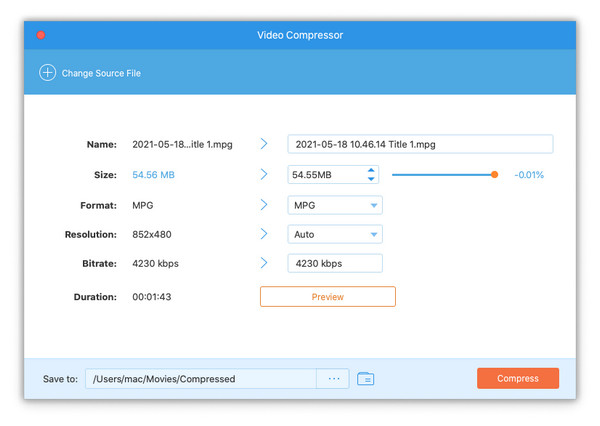Click the arrow chevron in Name row
Image resolution: width=600 pixels, height=426 pixels.
pos(264,144)
